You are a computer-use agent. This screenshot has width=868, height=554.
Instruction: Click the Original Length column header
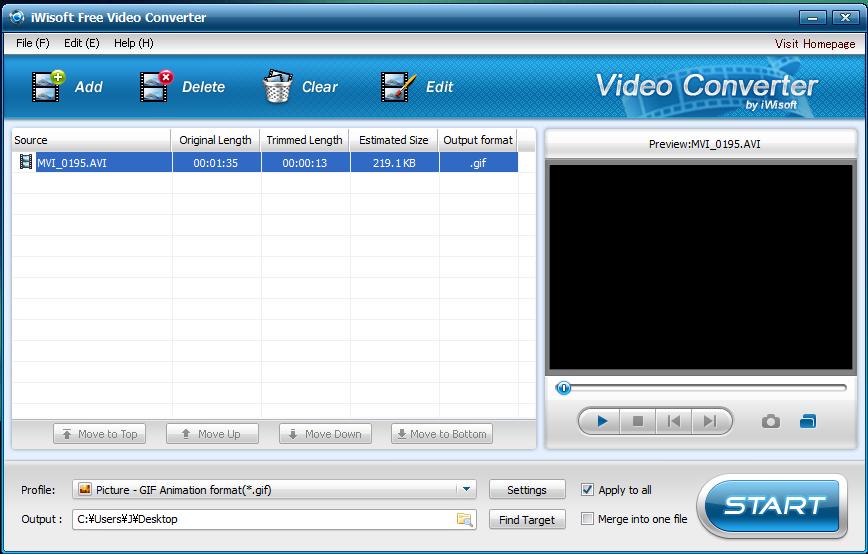click(215, 140)
